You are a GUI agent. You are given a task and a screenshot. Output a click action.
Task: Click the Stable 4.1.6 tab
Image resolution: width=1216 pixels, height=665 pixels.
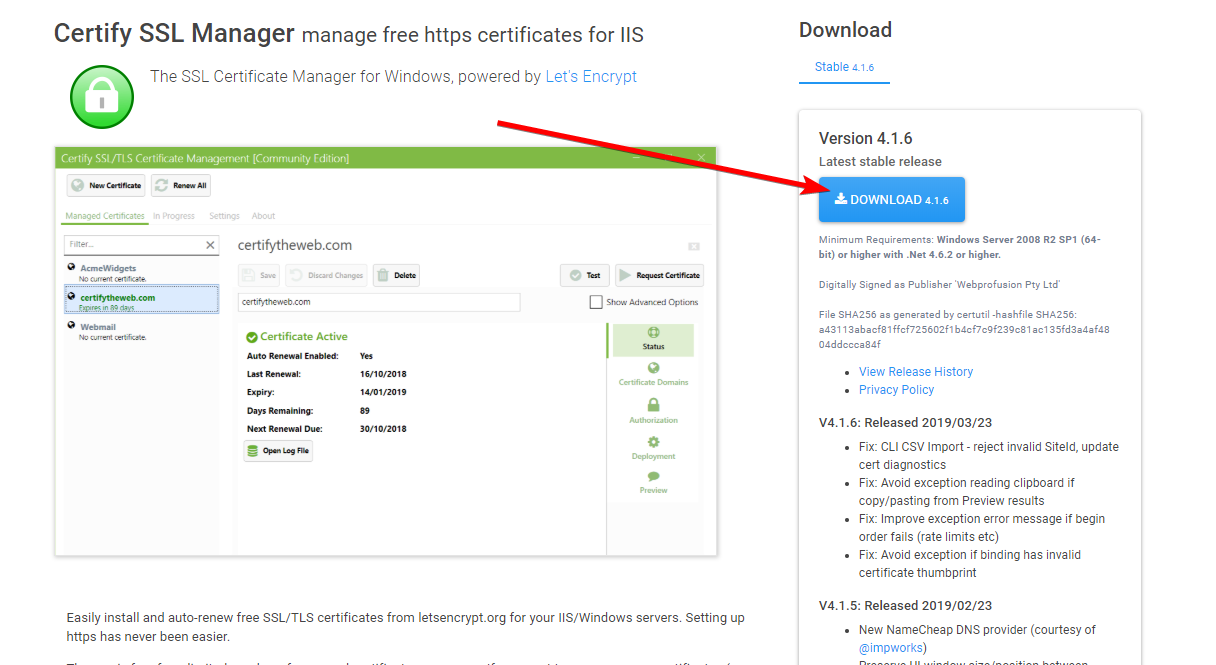843,67
